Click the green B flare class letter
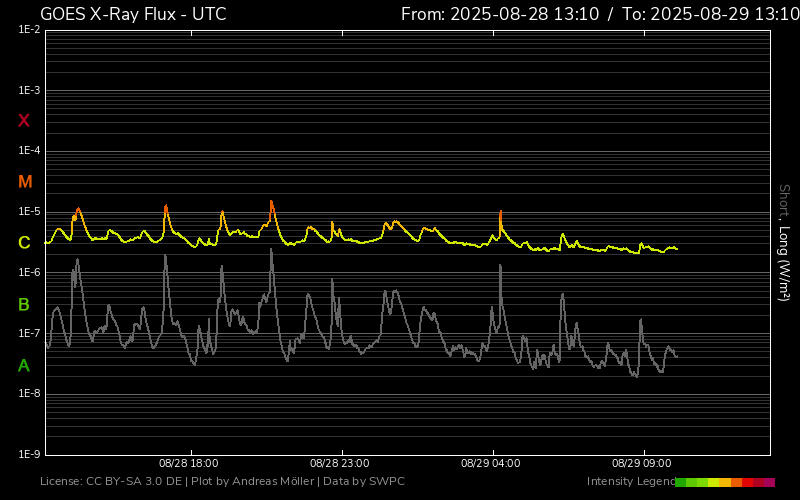 coord(25,304)
